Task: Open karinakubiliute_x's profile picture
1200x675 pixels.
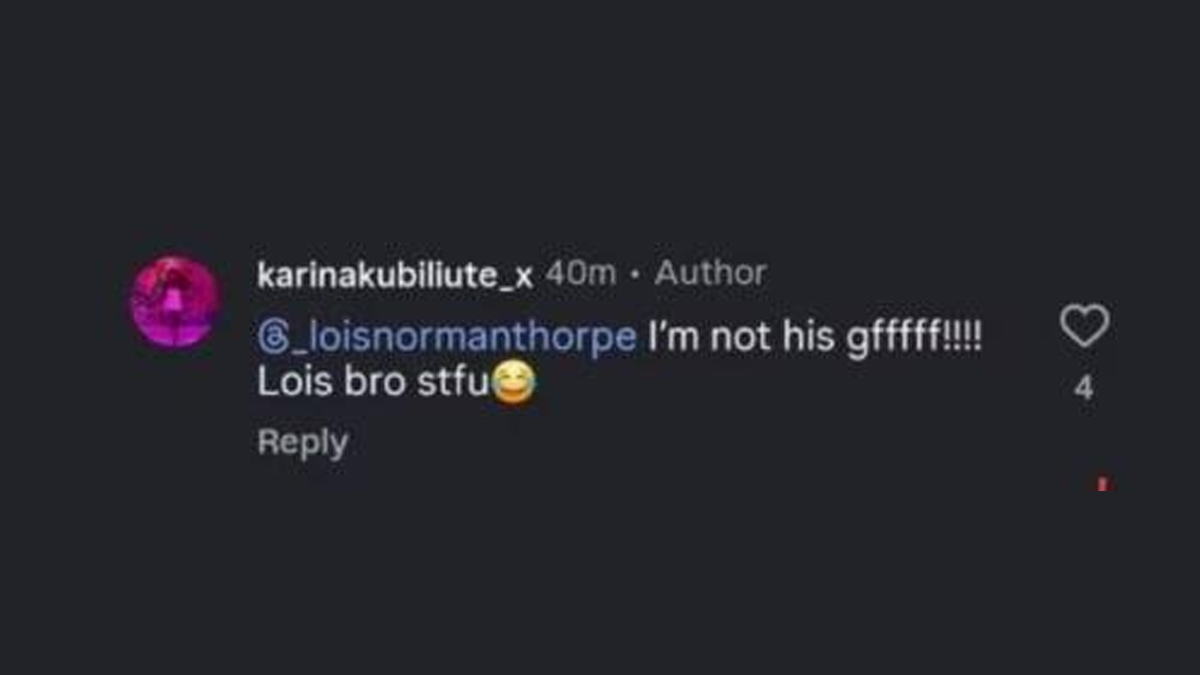Action: [175, 302]
